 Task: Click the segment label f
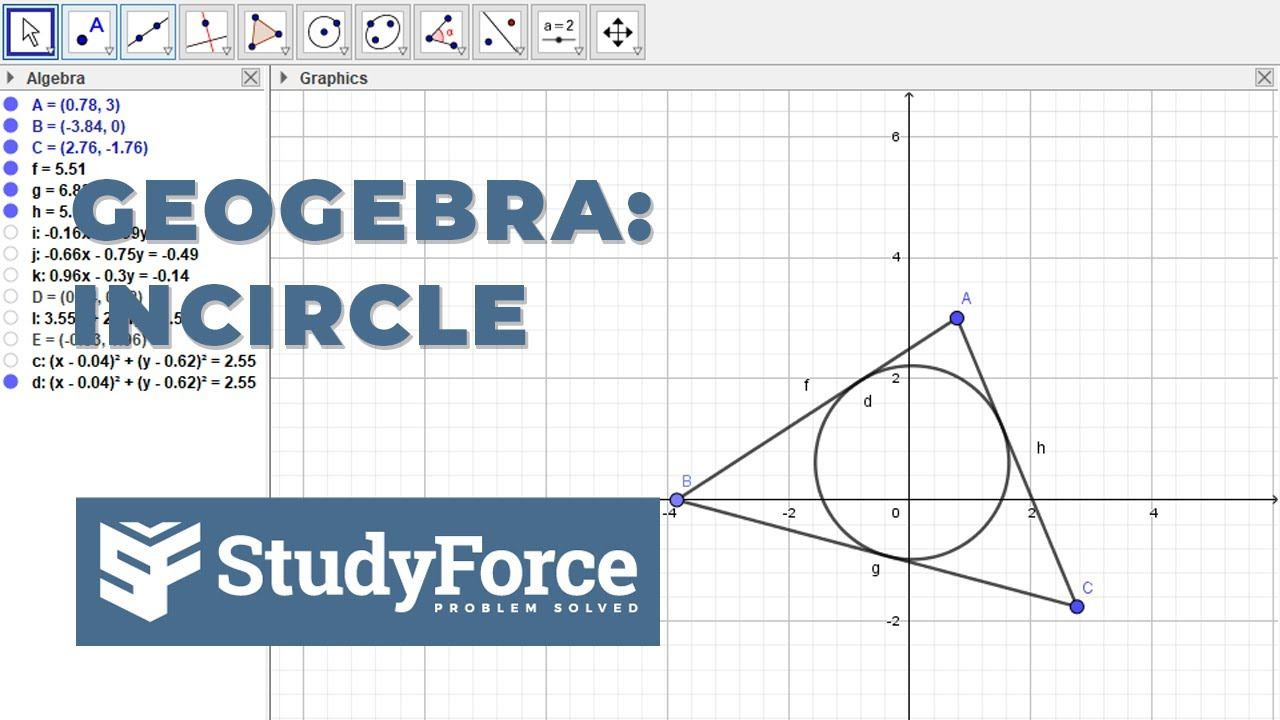(807, 385)
